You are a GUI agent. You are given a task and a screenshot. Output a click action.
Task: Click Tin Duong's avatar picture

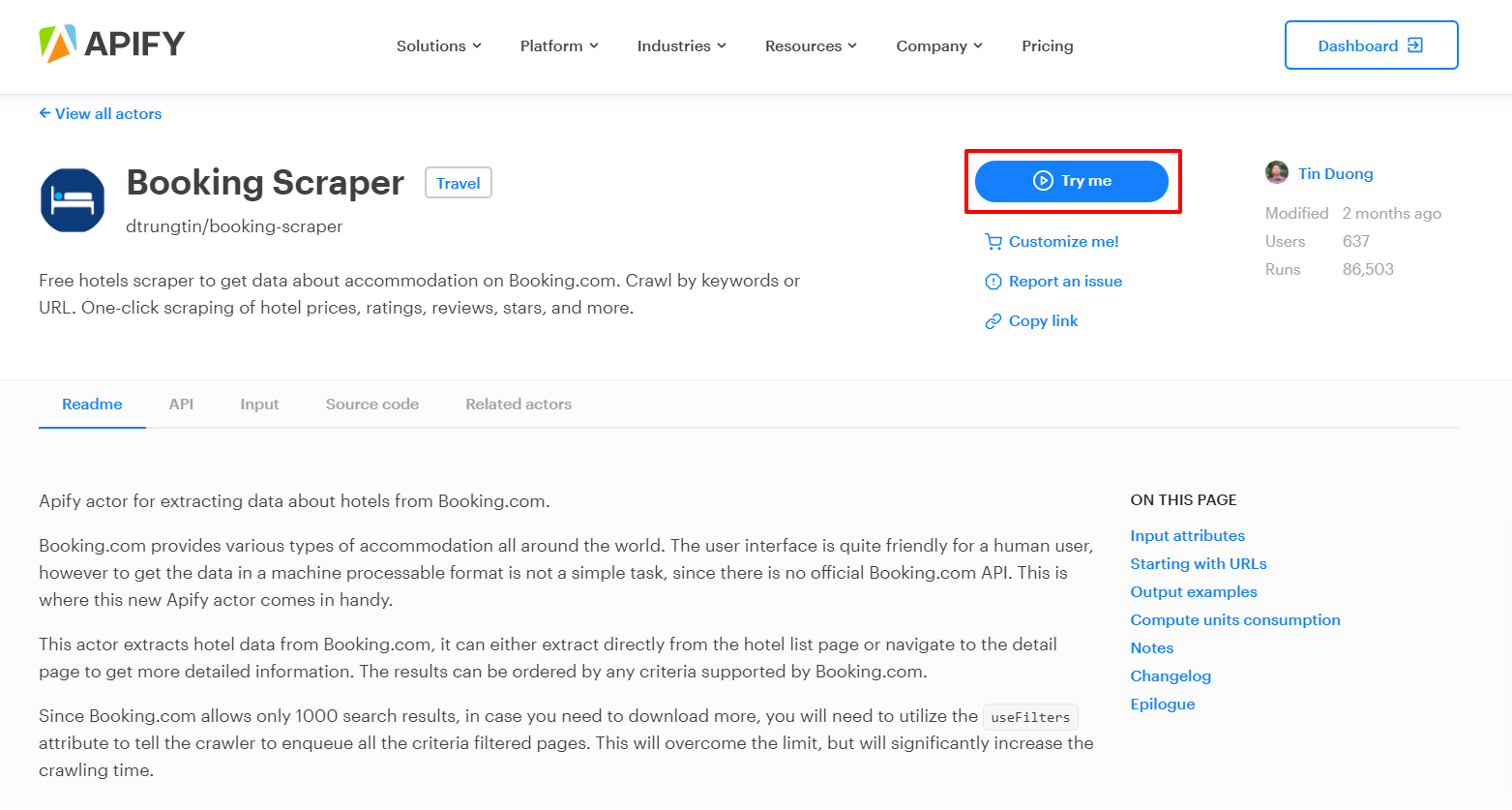(1277, 172)
